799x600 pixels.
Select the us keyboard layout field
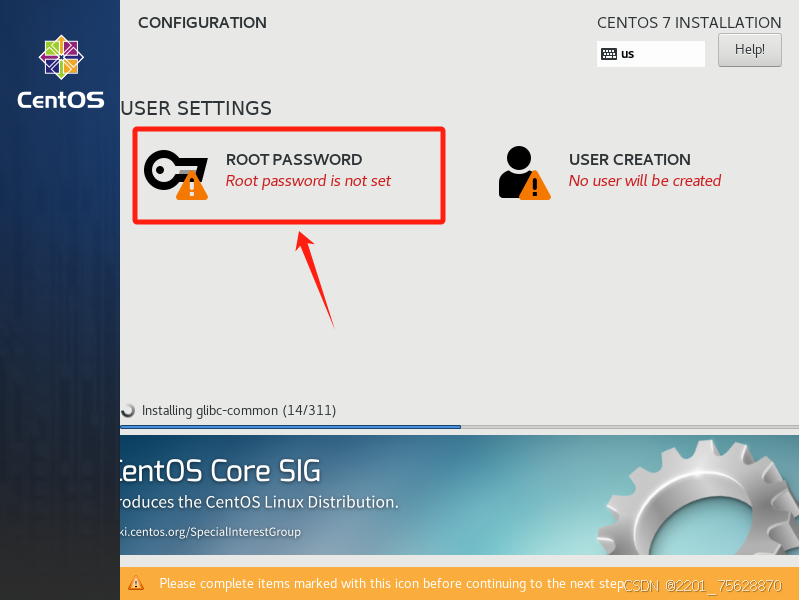[x=651, y=54]
